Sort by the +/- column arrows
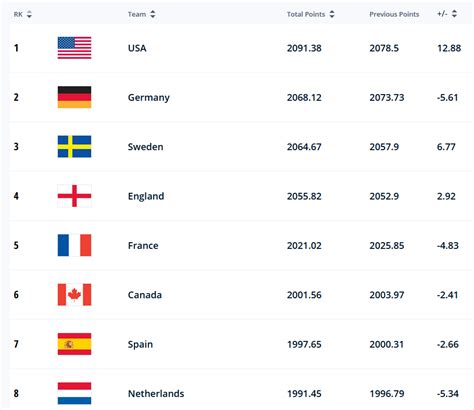Image resolution: width=474 pixels, height=410 pixels. pos(454,14)
